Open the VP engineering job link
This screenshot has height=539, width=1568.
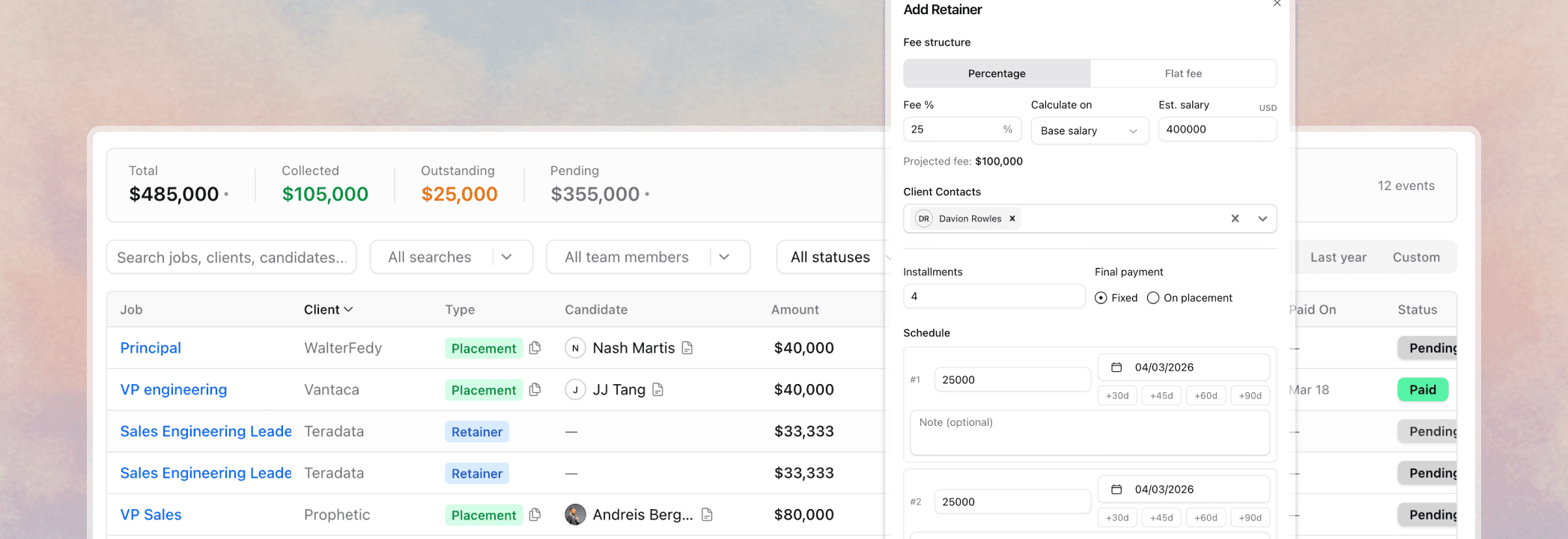click(174, 389)
